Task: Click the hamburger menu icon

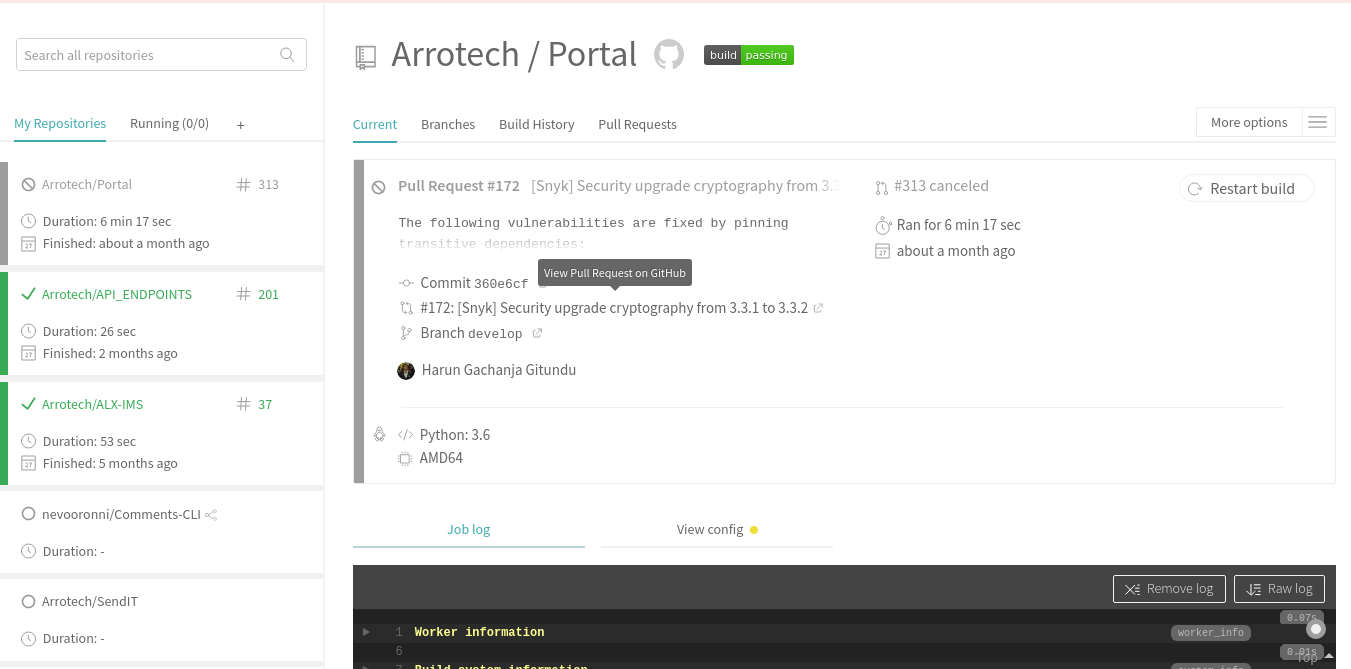Action: pyautogui.click(x=1318, y=122)
